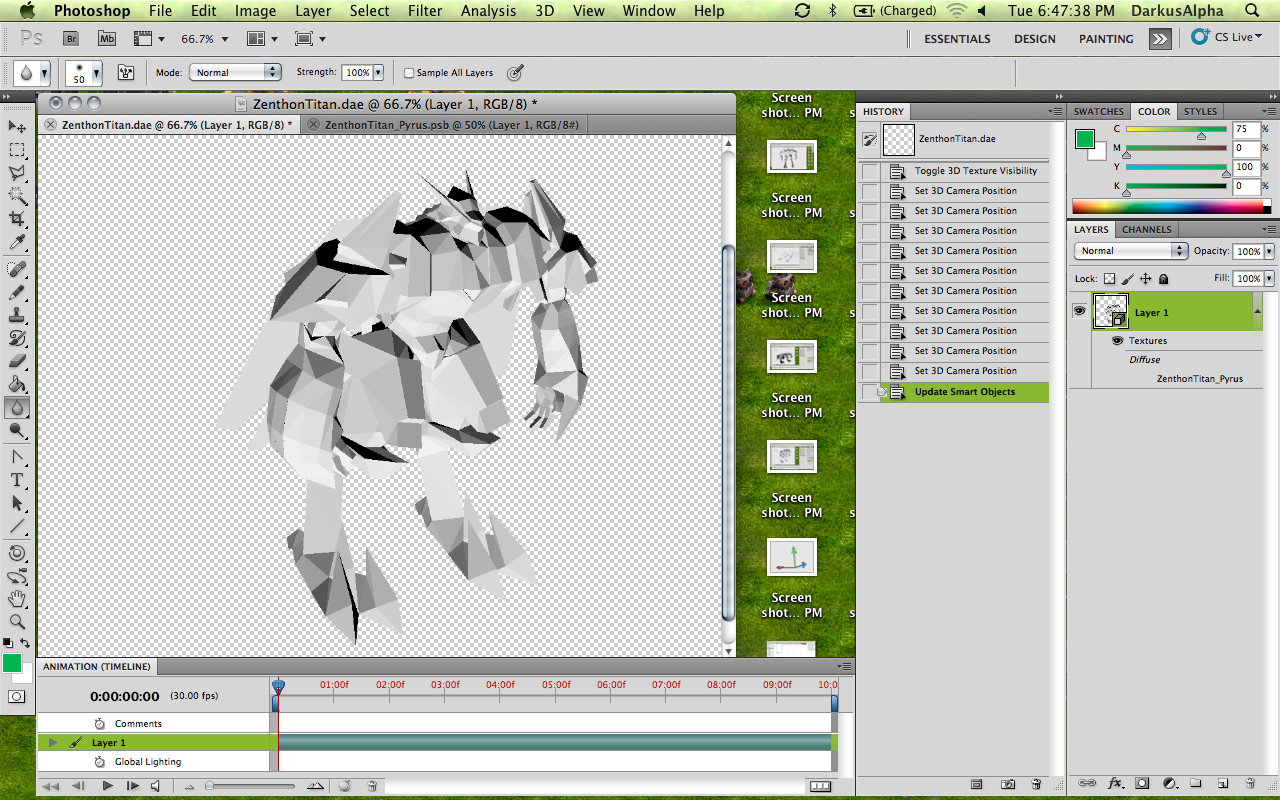Click the add layer style fx icon
The height and width of the screenshot is (800, 1280).
click(1116, 783)
